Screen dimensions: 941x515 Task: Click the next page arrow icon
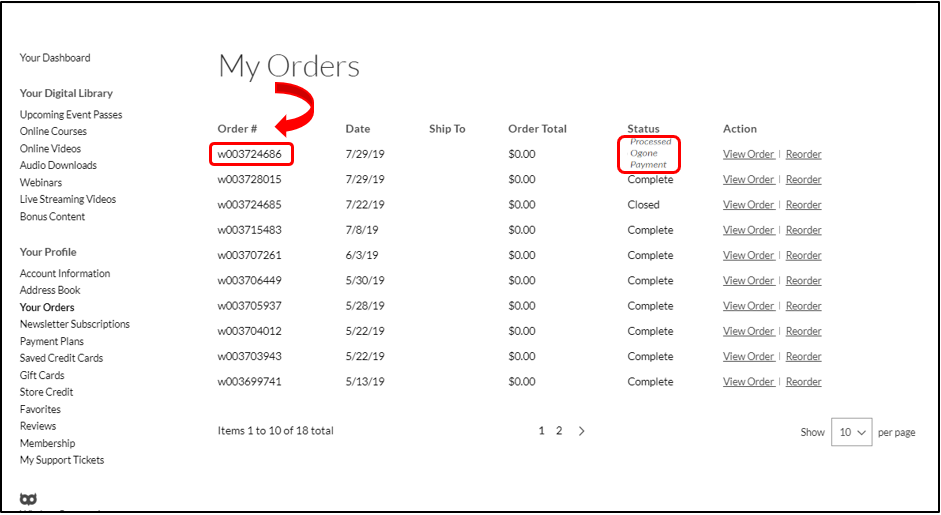(582, 431)
